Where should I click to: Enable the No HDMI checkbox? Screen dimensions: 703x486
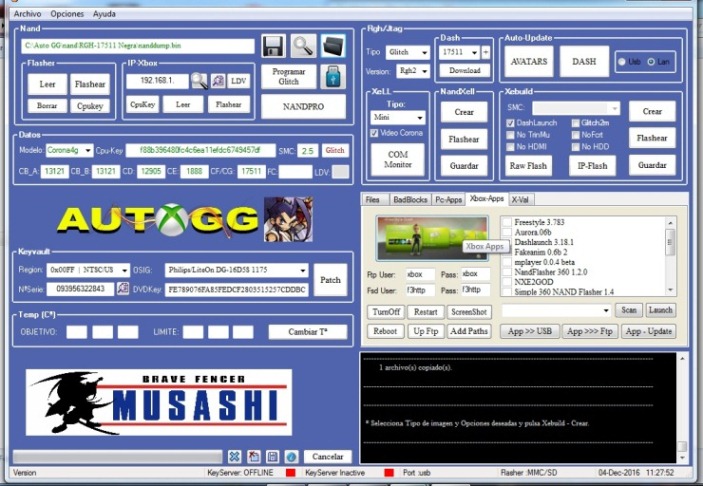[x=510, y=147]
